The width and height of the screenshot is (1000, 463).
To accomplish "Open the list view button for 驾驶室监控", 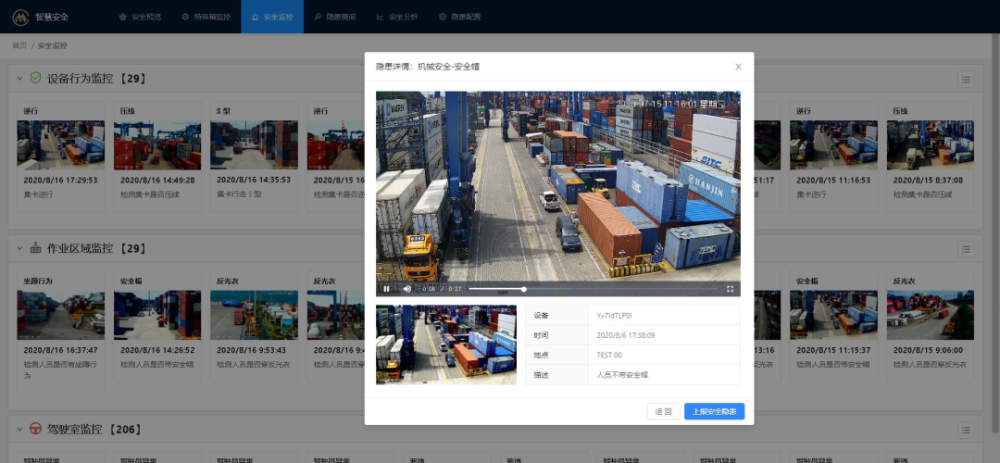I will coord(966,430).
